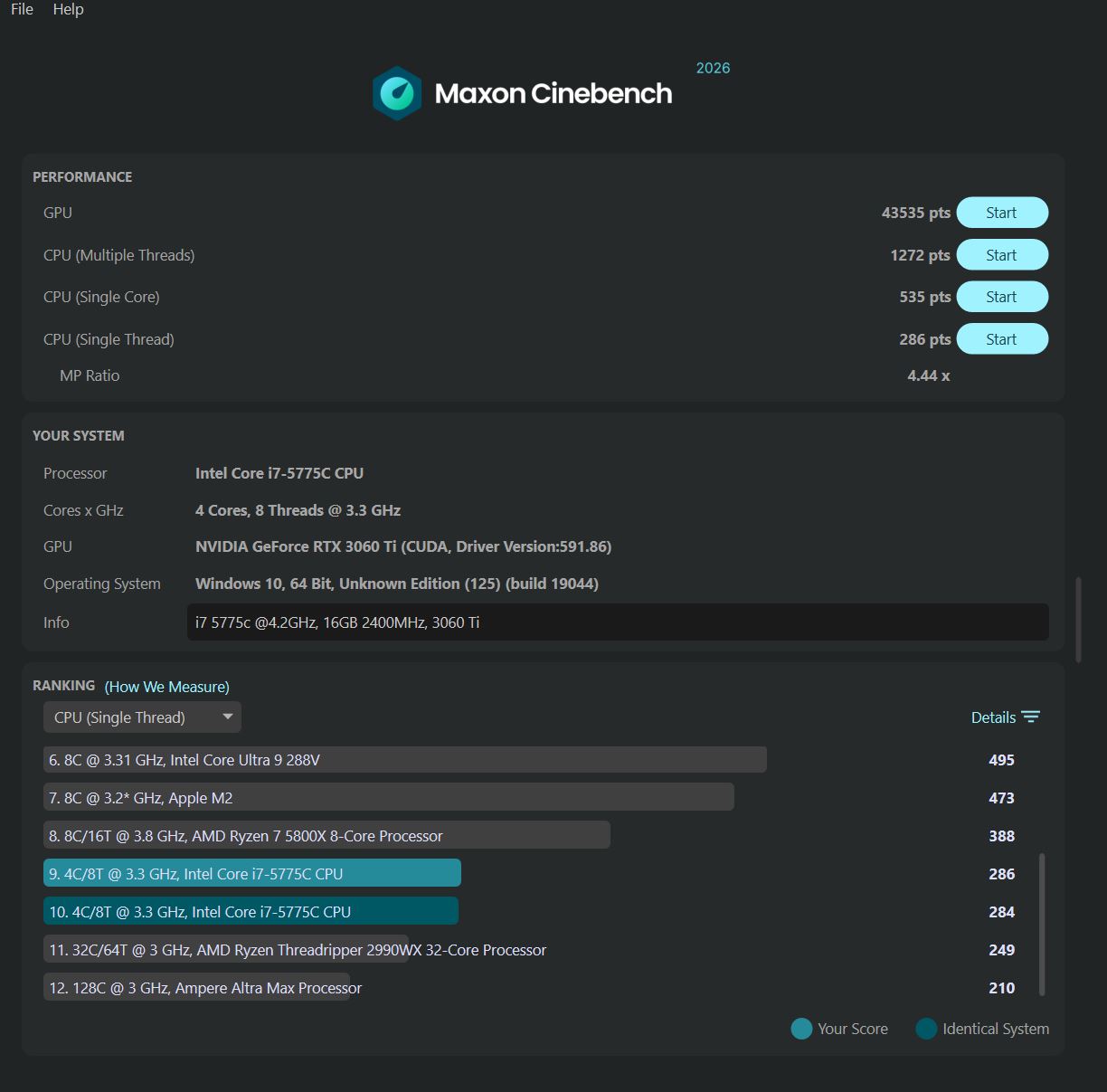The image size is (1107, 1092).
Task: Open the Help menu
Action: pos(68,9)
